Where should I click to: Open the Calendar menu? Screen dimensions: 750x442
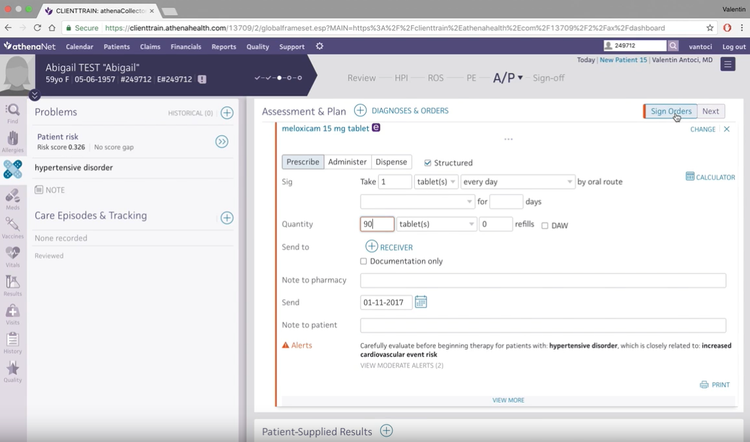coord(79,46)
